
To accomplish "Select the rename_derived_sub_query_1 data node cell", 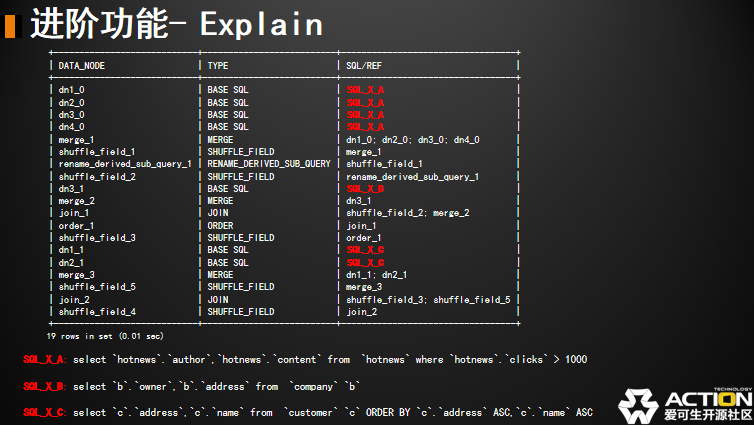I will (125, 164).
